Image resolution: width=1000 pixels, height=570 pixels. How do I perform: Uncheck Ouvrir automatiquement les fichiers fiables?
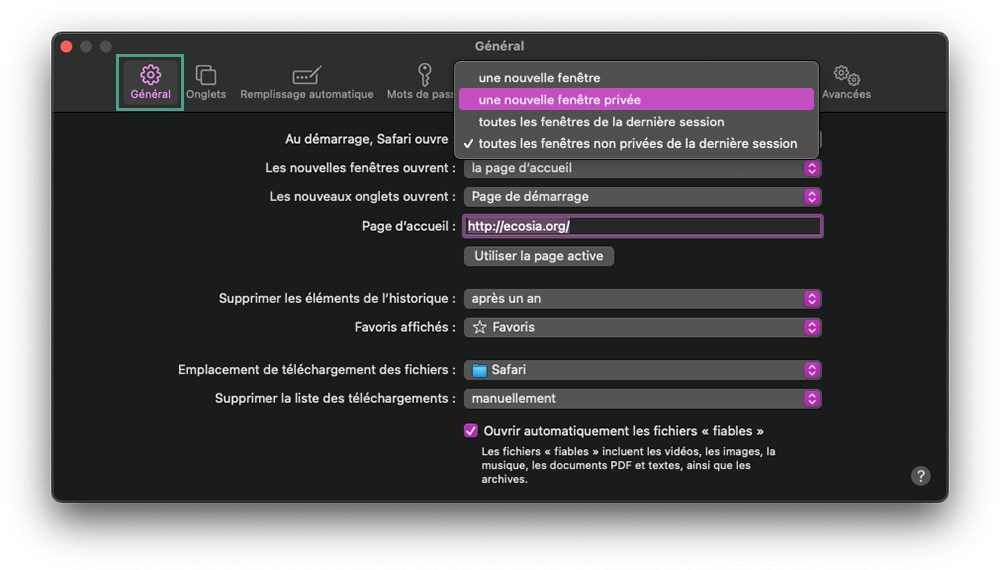[471, 431]
